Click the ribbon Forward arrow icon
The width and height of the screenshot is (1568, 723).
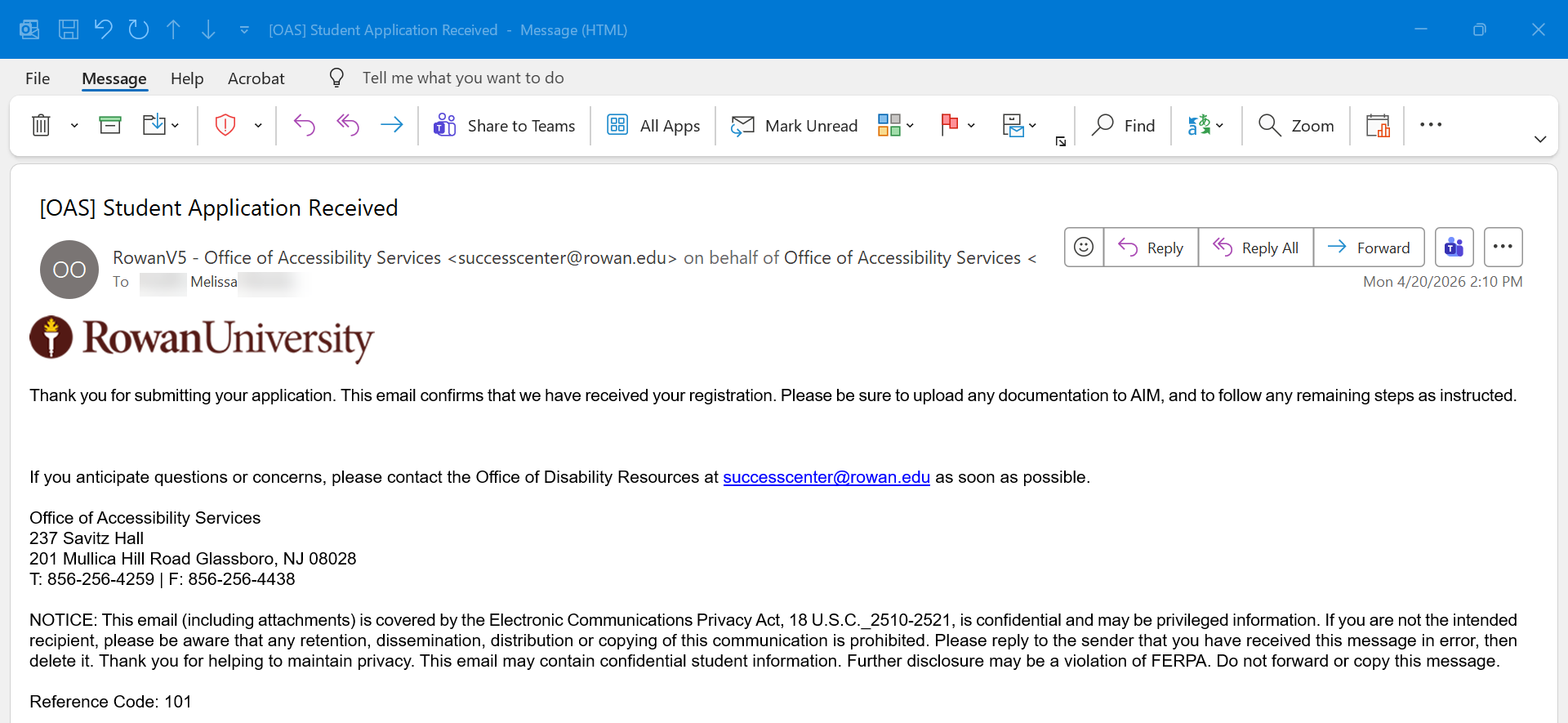click(x=392, y=125)
